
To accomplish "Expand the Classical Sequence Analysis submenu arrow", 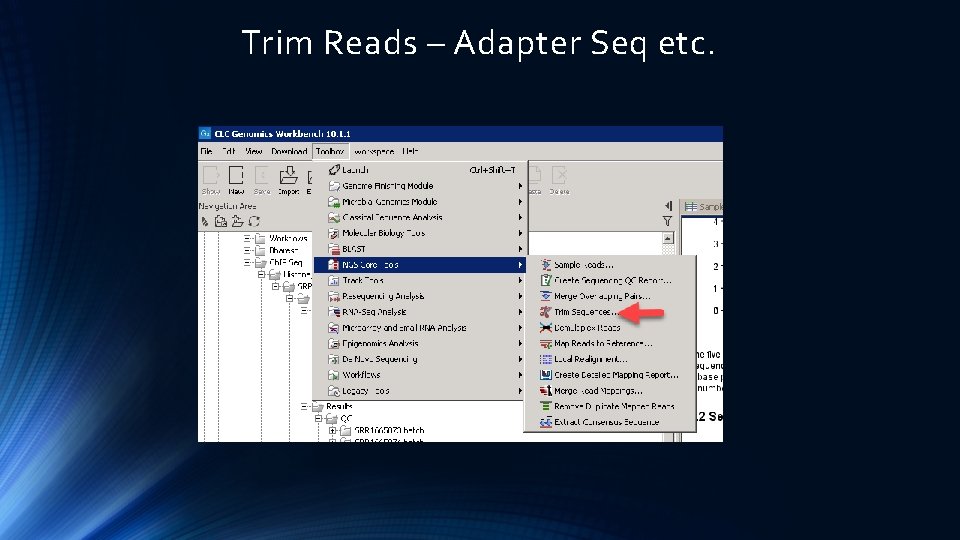I will tap(520, 217).
